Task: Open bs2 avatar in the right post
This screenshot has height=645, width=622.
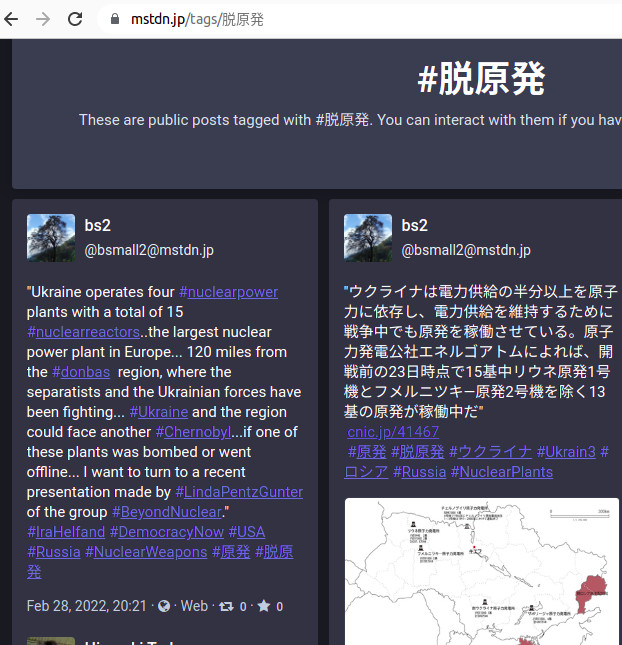Action: point(368,238)
